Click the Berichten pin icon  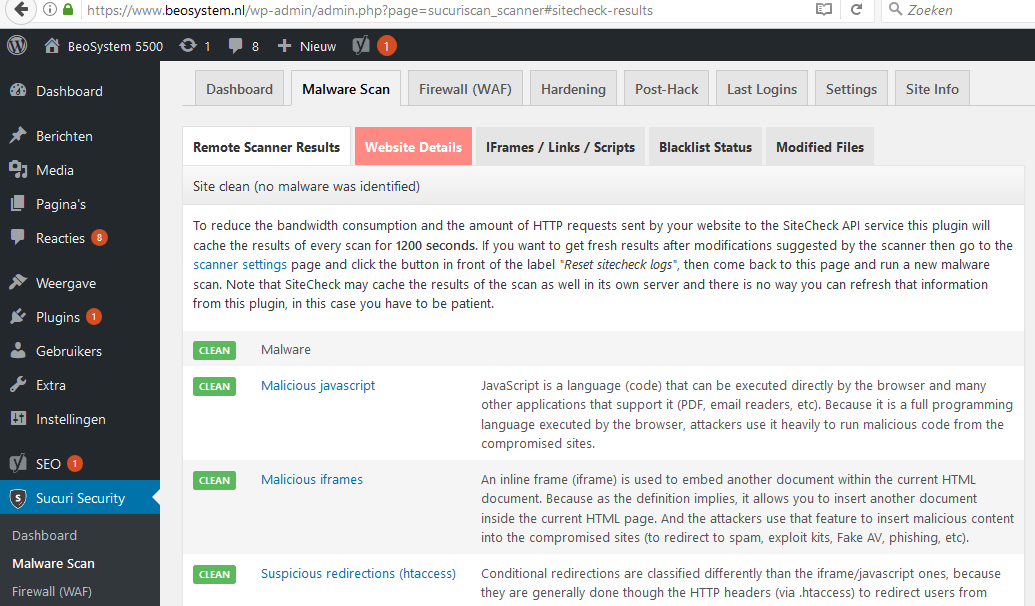pyautogui.click(x=18, y=135)
